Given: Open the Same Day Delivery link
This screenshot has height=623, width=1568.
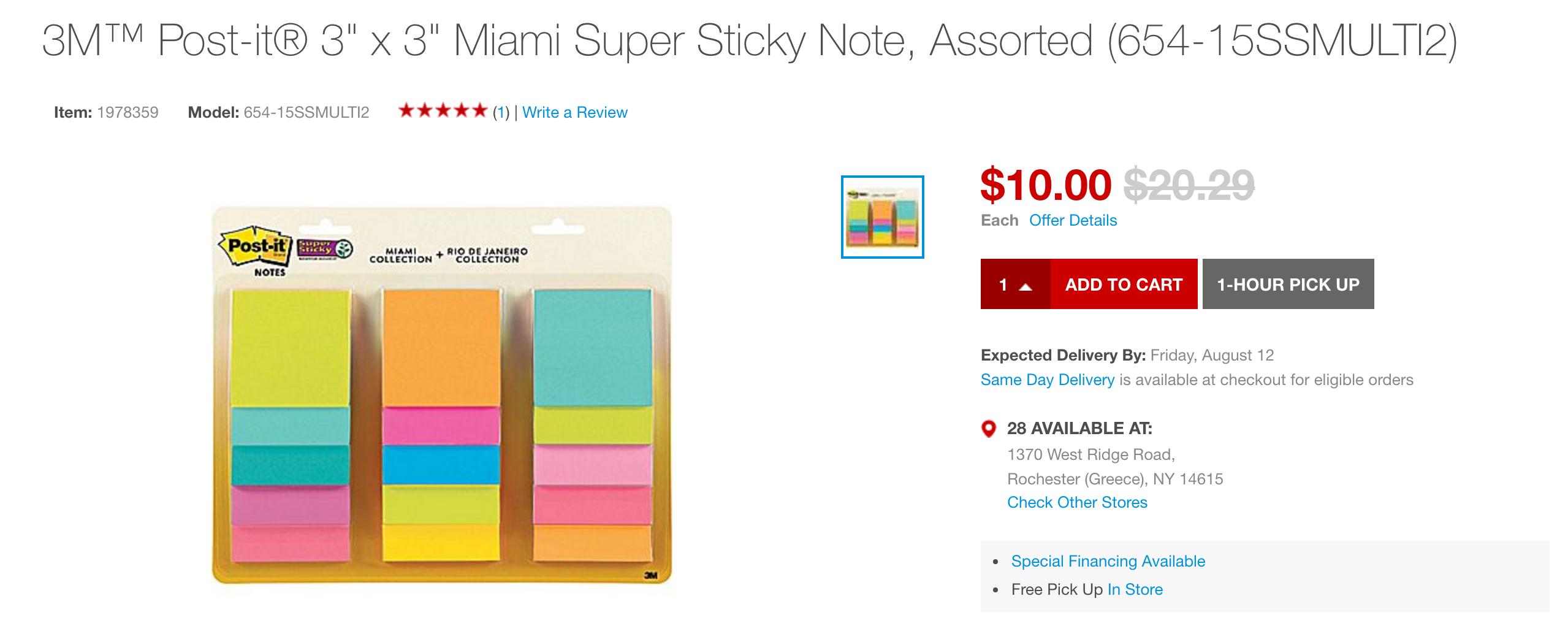Looking at the screenshot, I should click(1048, 380).
